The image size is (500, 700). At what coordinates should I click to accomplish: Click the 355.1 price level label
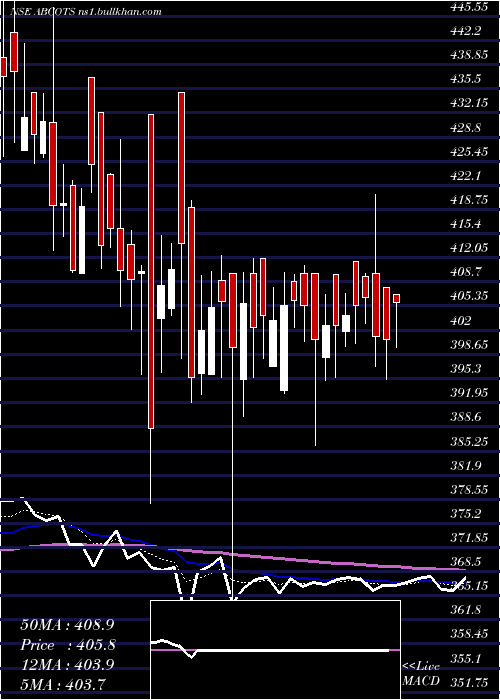464,659
